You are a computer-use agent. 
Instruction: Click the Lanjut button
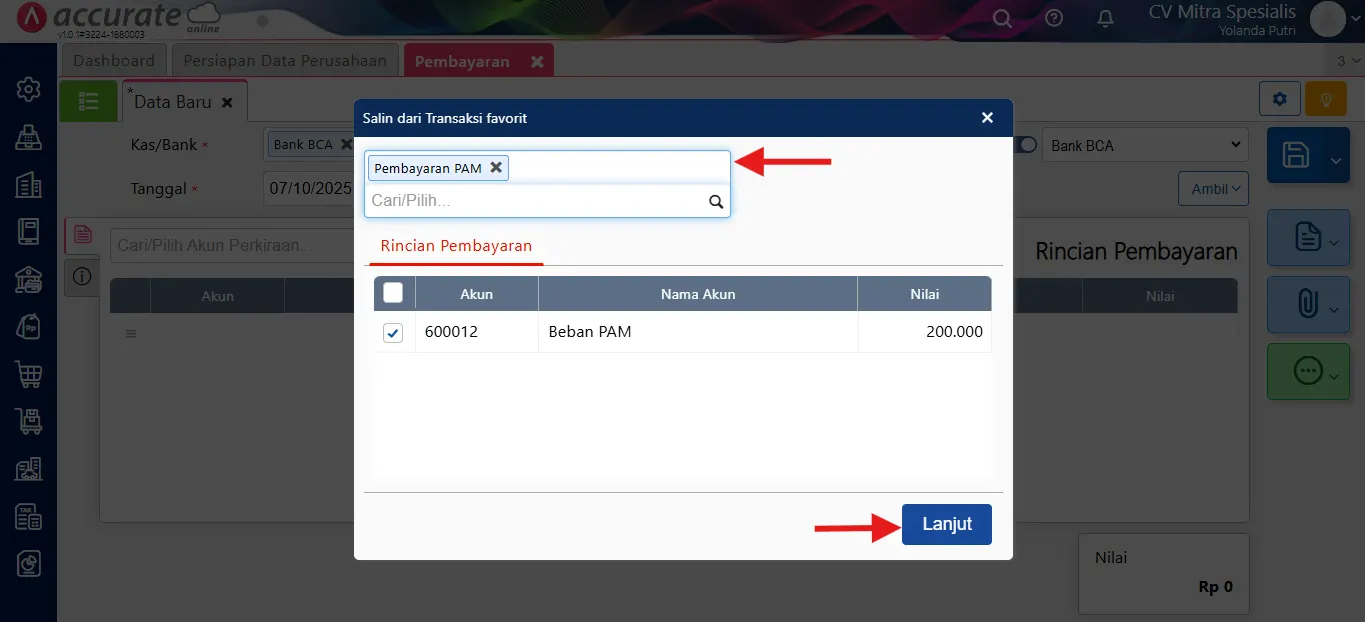(946, 525)
